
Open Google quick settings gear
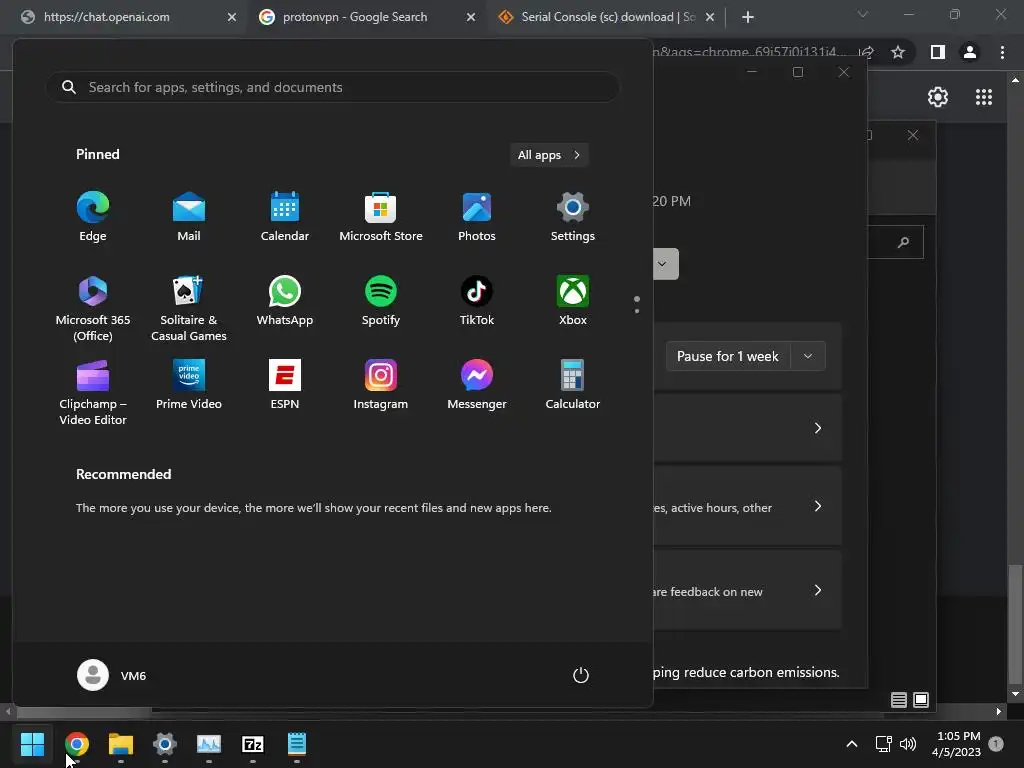click(x=938, y=97)
